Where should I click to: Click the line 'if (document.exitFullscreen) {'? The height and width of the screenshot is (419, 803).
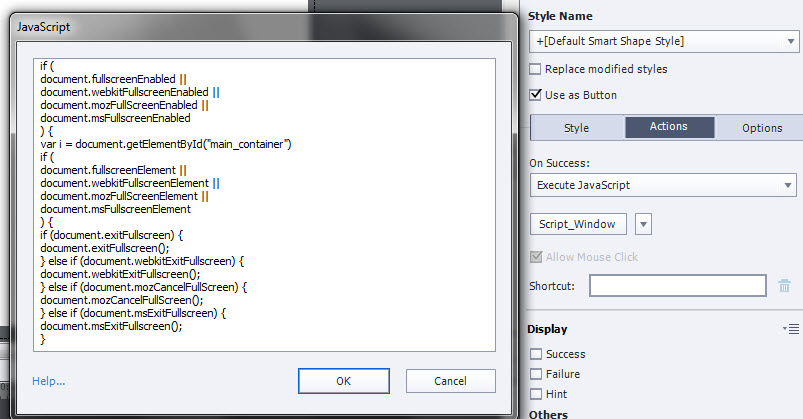(x=112, y=235)
